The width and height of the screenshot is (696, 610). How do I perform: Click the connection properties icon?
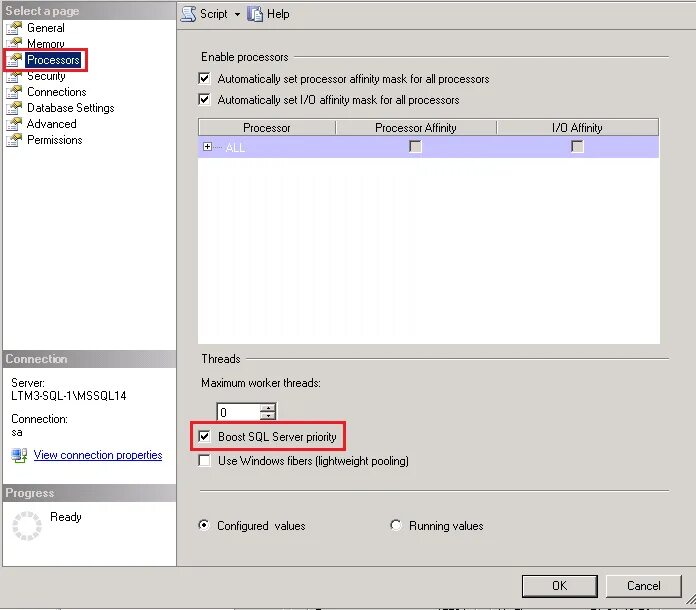coord(20,455)
